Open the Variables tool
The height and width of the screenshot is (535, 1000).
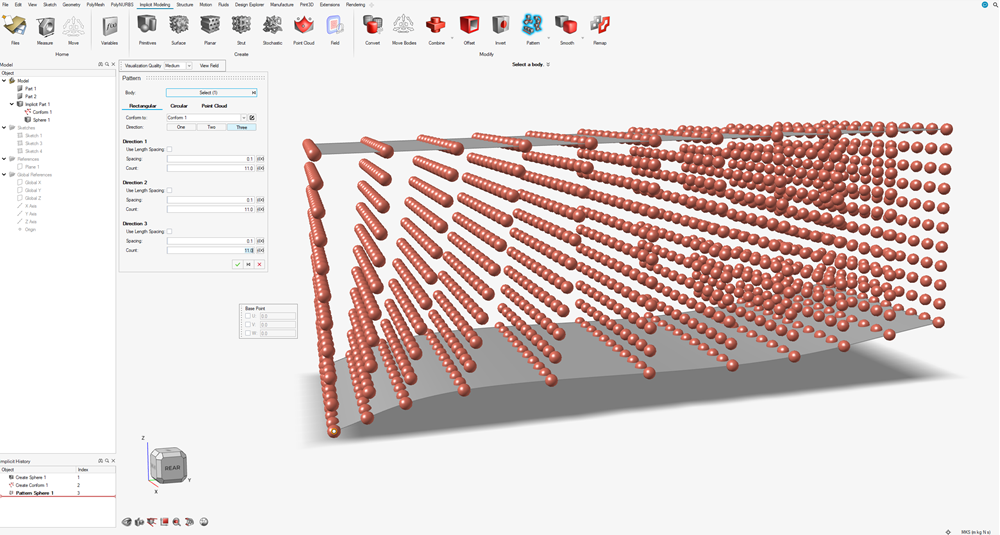(x=109, y=25)
